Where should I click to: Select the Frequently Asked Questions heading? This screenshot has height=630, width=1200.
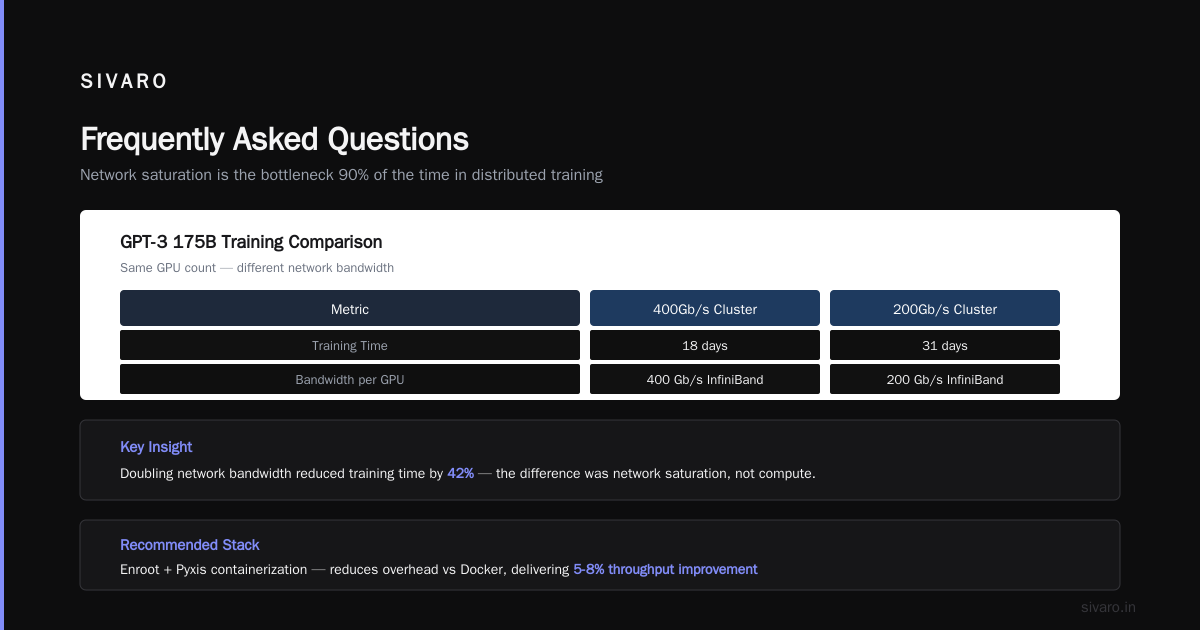pos(274,139)
